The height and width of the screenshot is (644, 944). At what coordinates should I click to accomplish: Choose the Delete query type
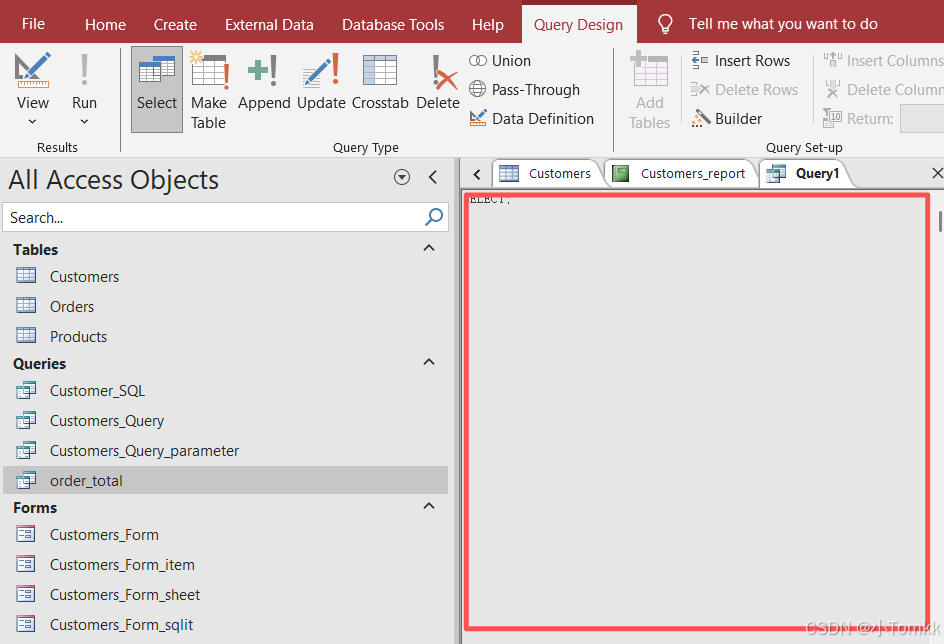pyautogui.click(x=438, y=82)
